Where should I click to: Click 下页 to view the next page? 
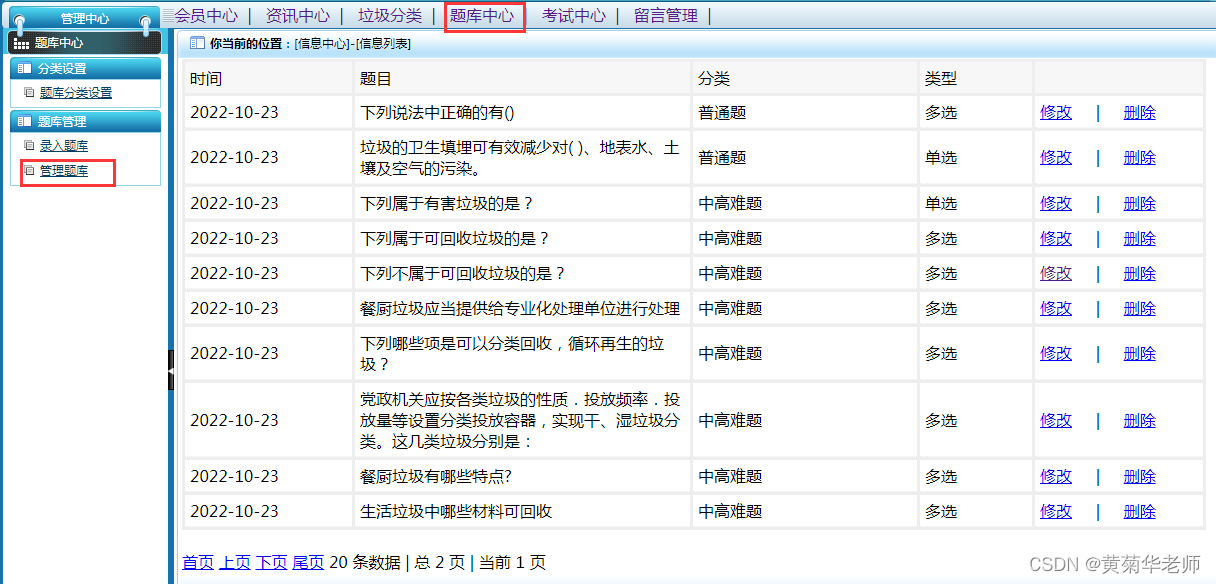click(270, 562)
